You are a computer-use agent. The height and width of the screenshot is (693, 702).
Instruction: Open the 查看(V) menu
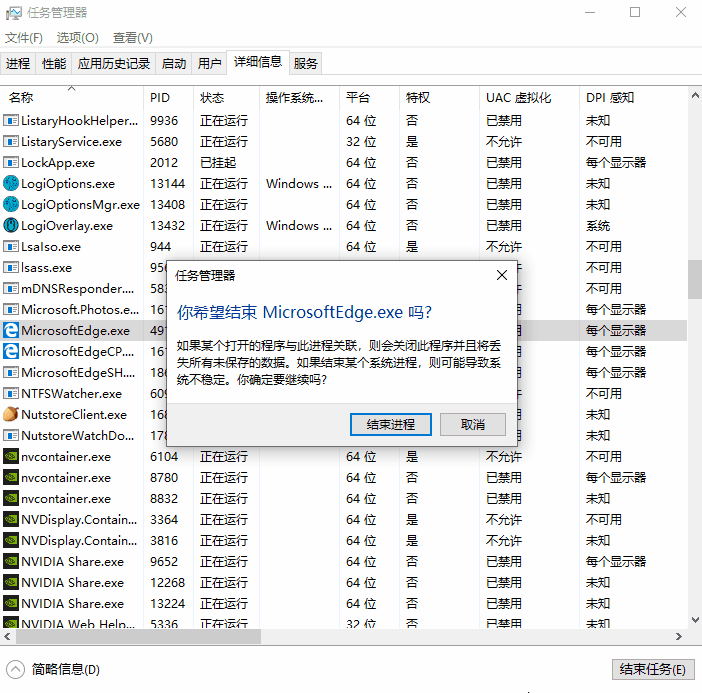(133, 38)
